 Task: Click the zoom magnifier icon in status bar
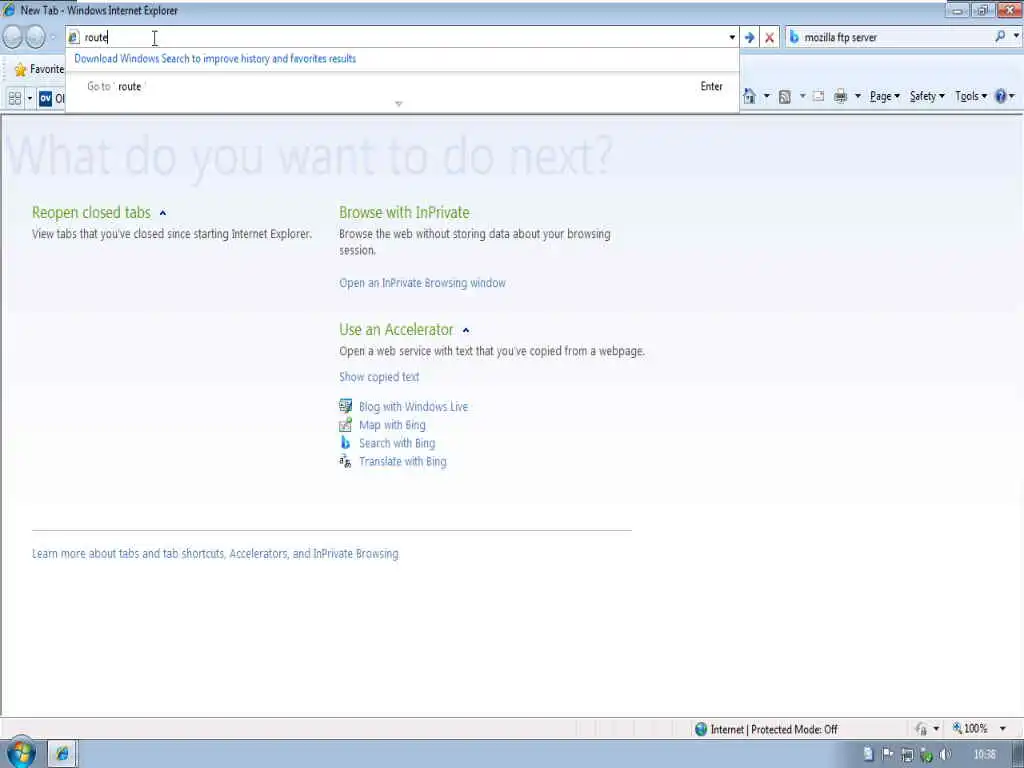pyautogui.click(x=957, y=728)
